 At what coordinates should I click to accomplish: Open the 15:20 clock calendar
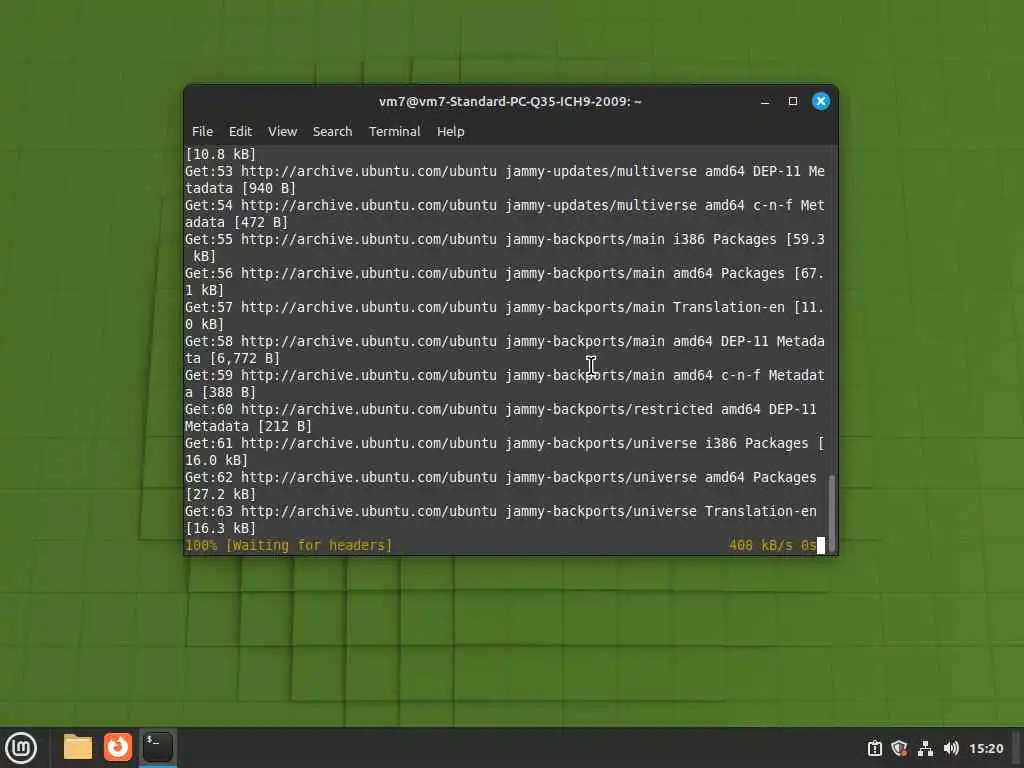point(986,748)
